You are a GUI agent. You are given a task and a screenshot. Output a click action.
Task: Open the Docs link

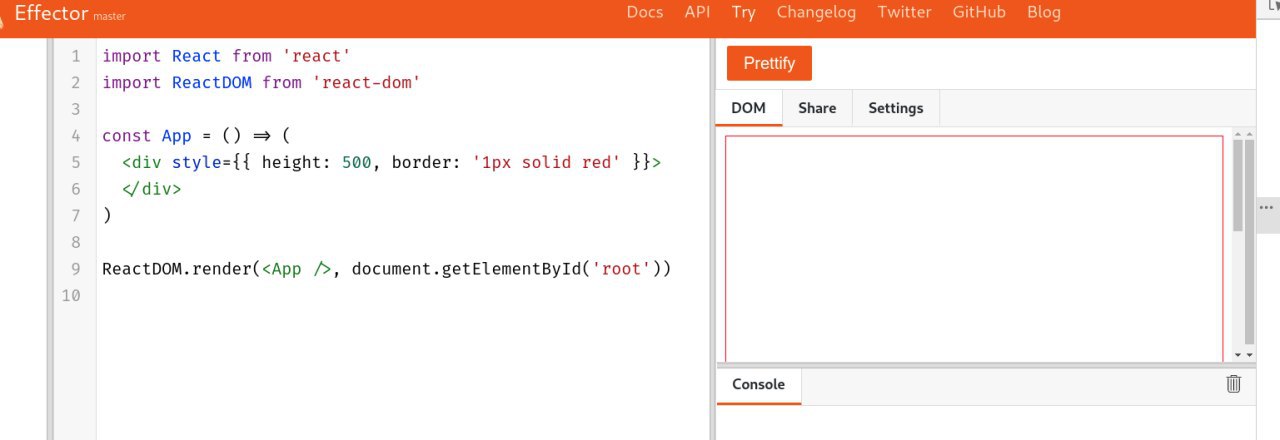click(x=645, y=12)
